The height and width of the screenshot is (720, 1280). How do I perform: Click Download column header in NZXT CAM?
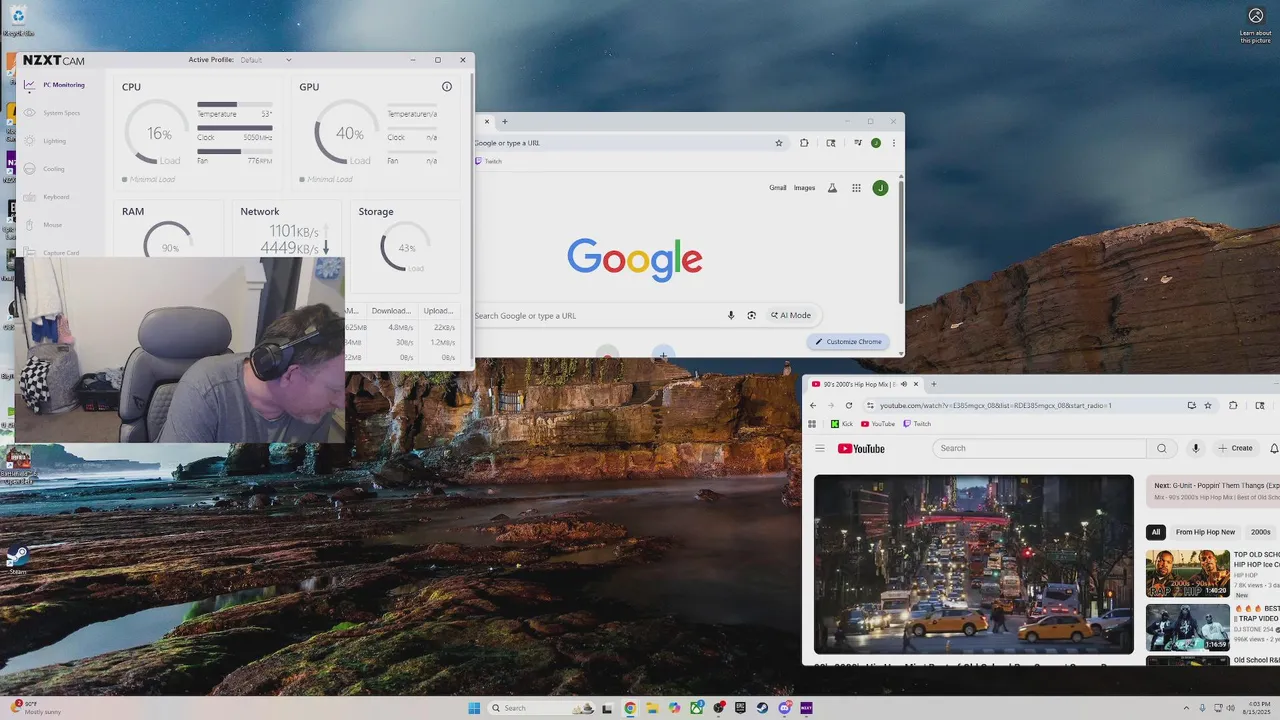(x=391, y=311)
